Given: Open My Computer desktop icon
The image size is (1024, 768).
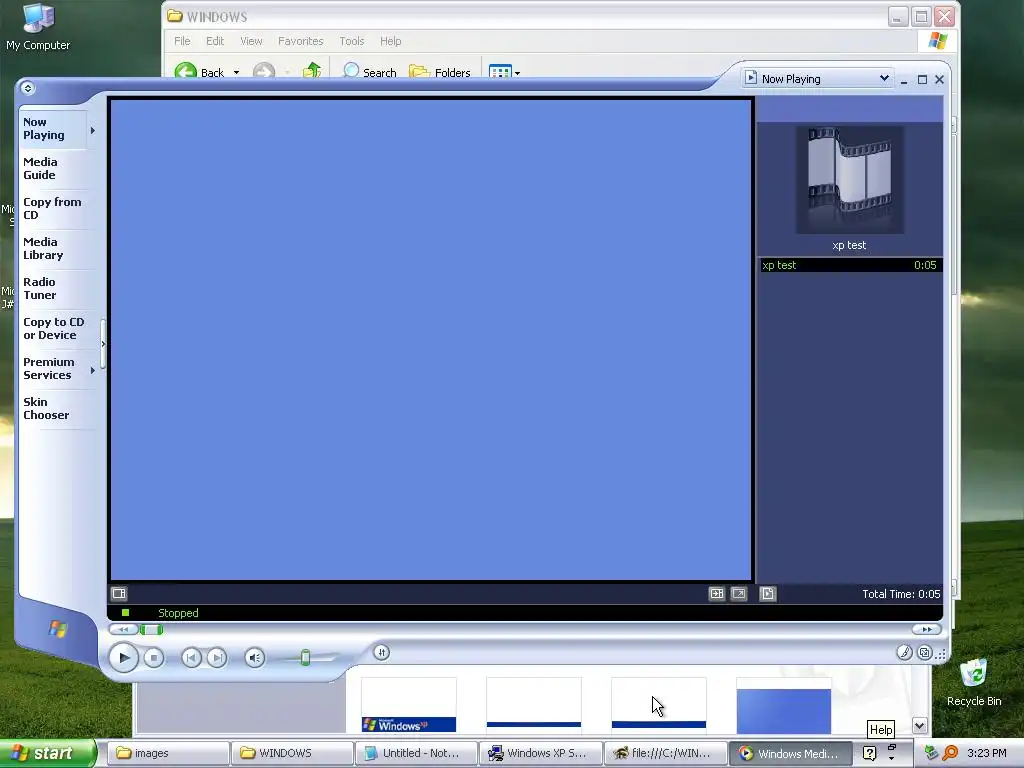Looking at the screenshot, I should coord(38,27).
